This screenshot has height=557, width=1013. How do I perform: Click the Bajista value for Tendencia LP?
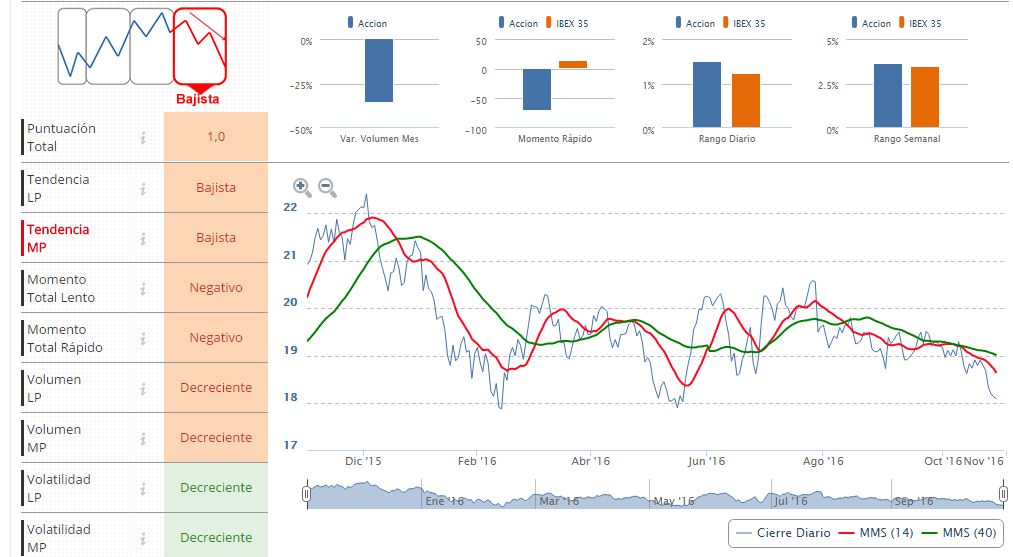pos(216,188)
